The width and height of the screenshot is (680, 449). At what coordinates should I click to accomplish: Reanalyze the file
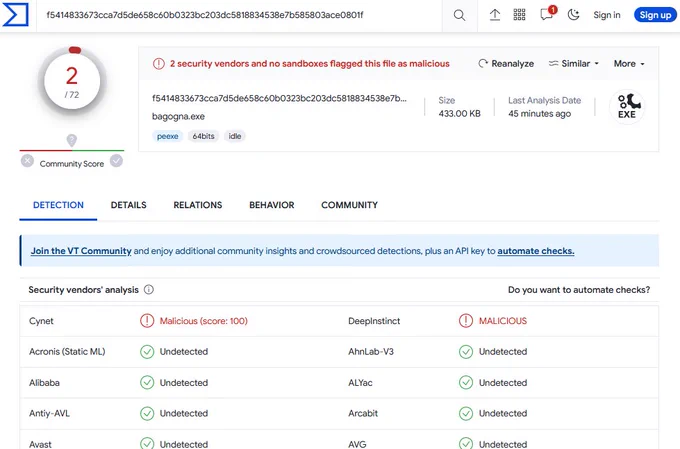[x=506, y=63]
